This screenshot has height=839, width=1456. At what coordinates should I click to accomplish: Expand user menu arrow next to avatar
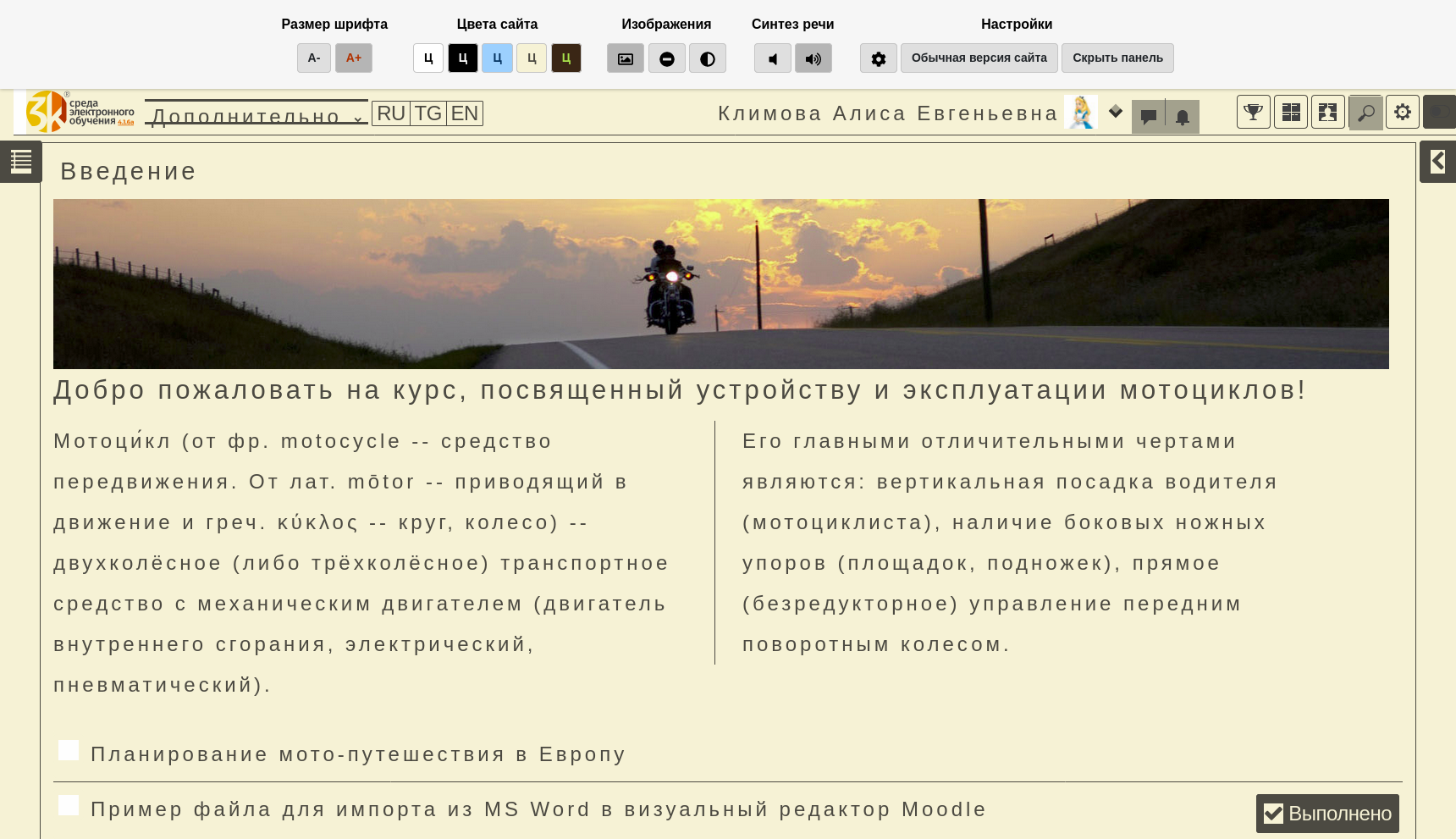[1116, 112]
